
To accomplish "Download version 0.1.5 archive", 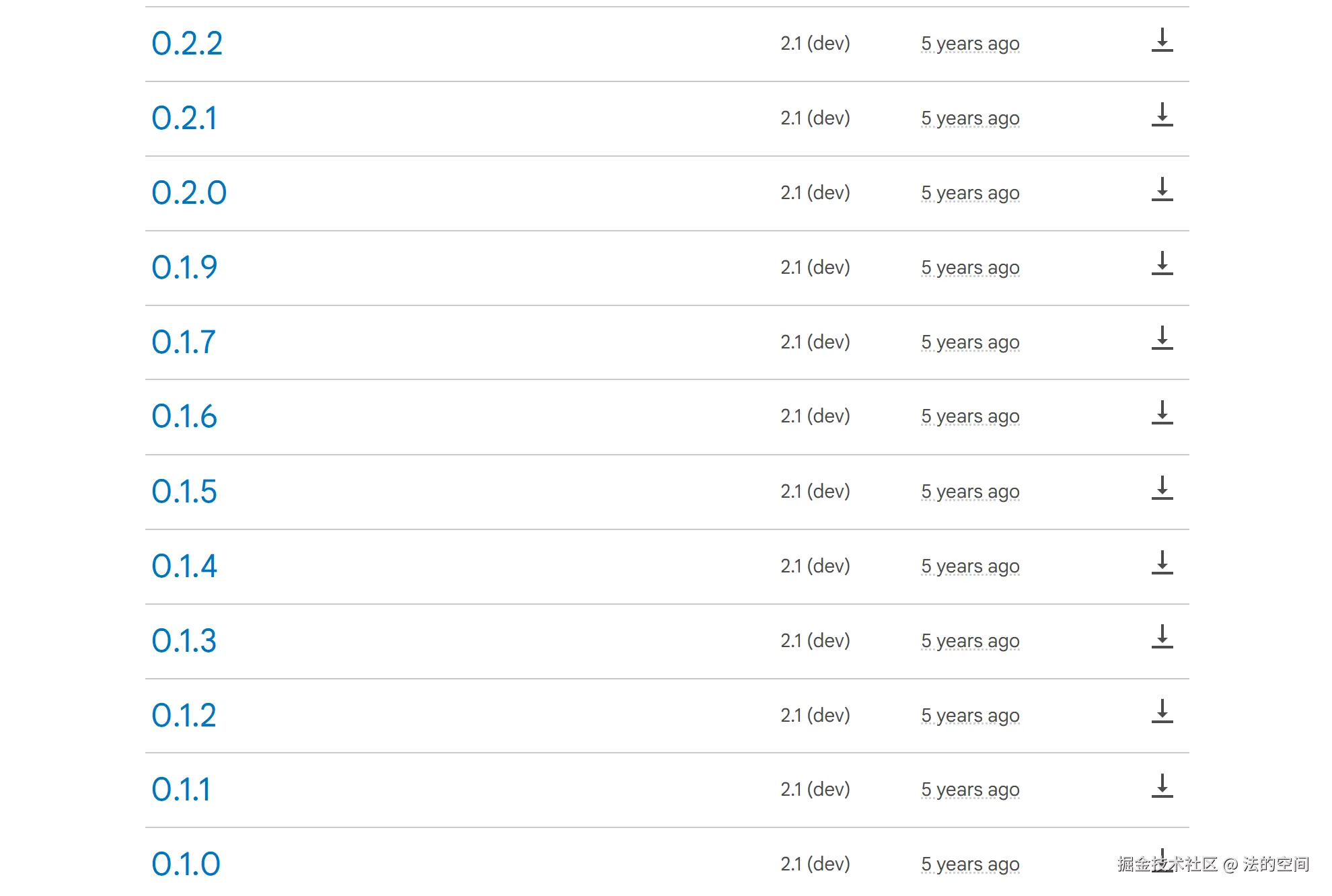I will tap(1162, 488).
